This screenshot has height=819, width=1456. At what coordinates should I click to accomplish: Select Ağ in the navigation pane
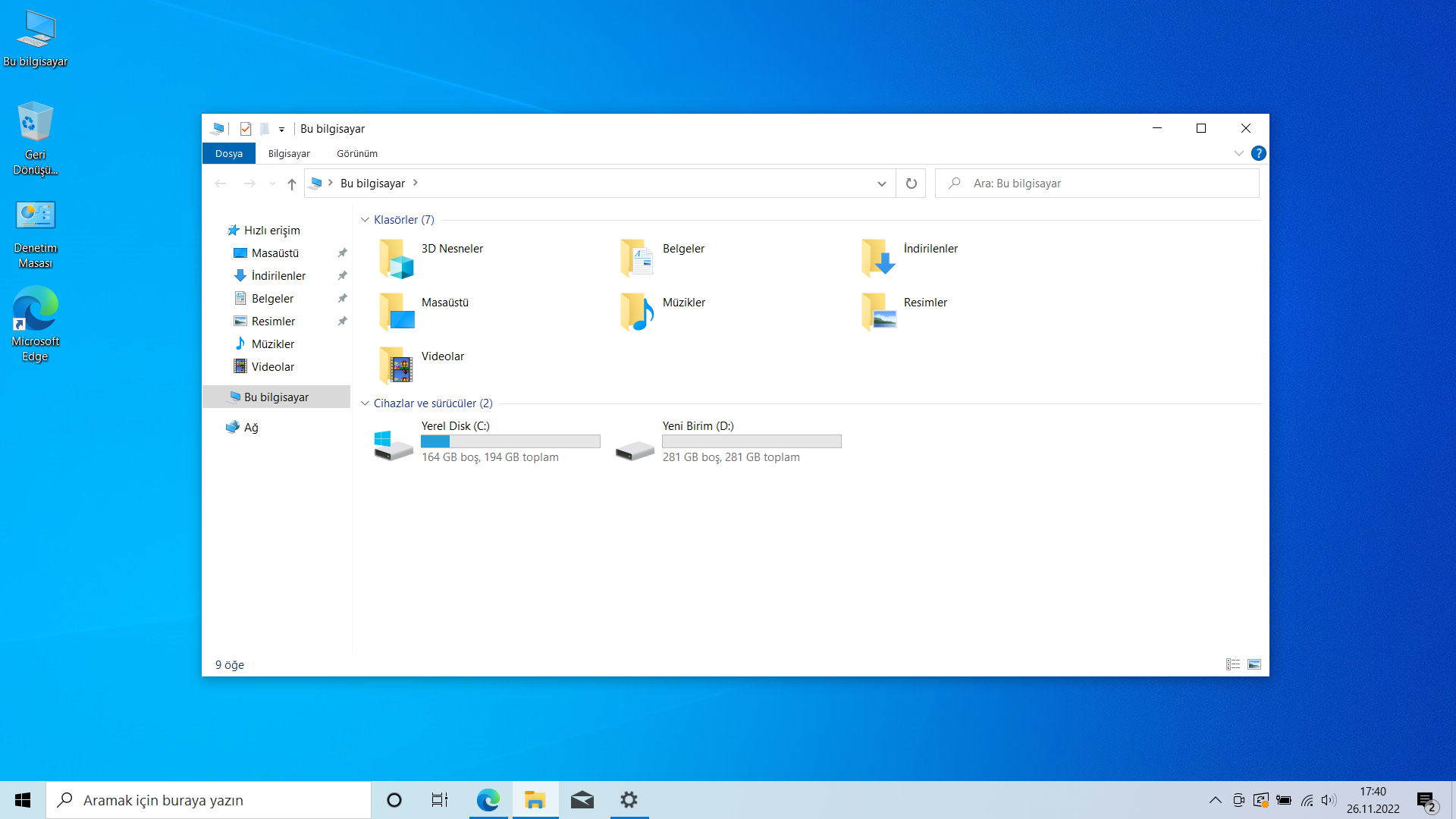pyautogui.click(x=251, y=428)
